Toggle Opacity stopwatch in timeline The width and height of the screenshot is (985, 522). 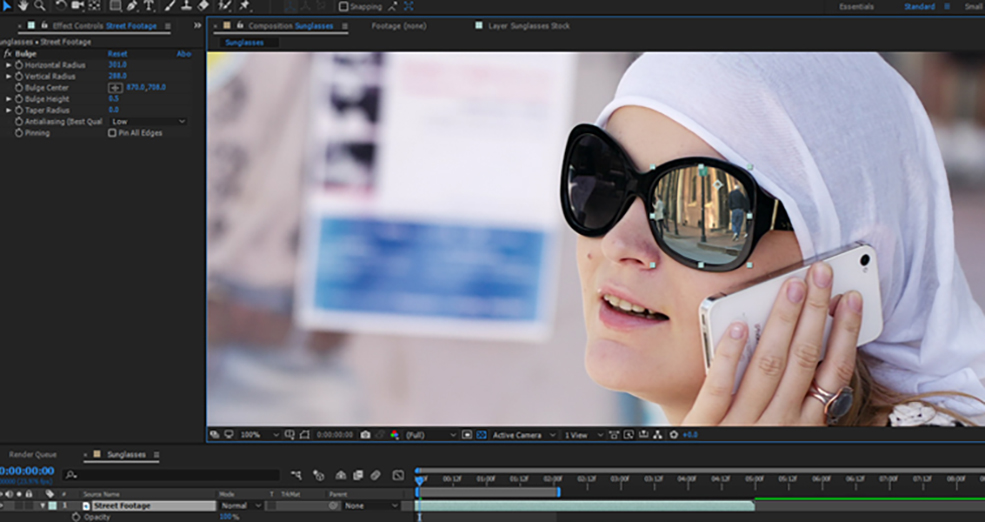[76, 517]
